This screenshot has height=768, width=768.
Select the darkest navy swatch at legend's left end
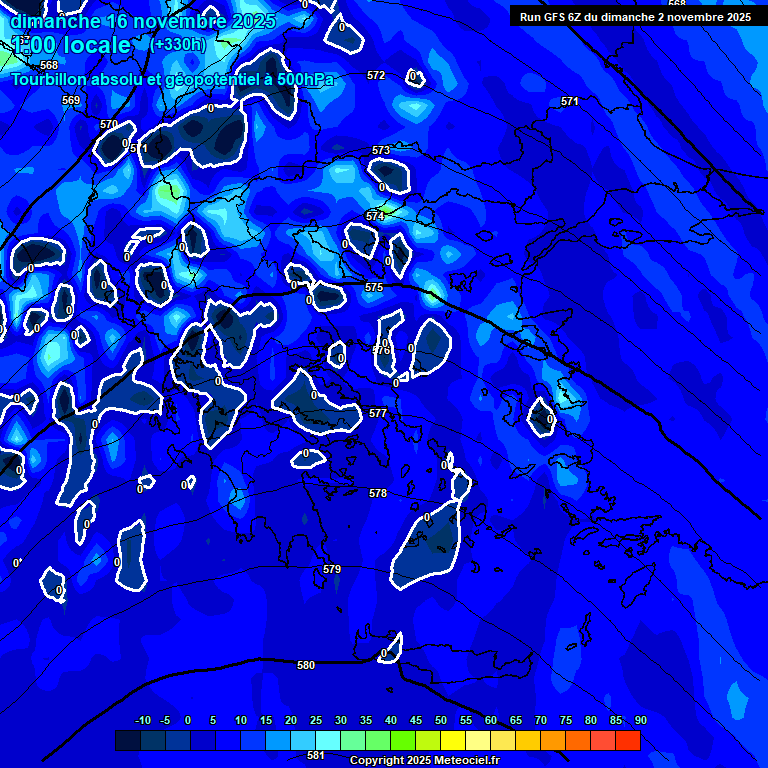click(127, 741)
